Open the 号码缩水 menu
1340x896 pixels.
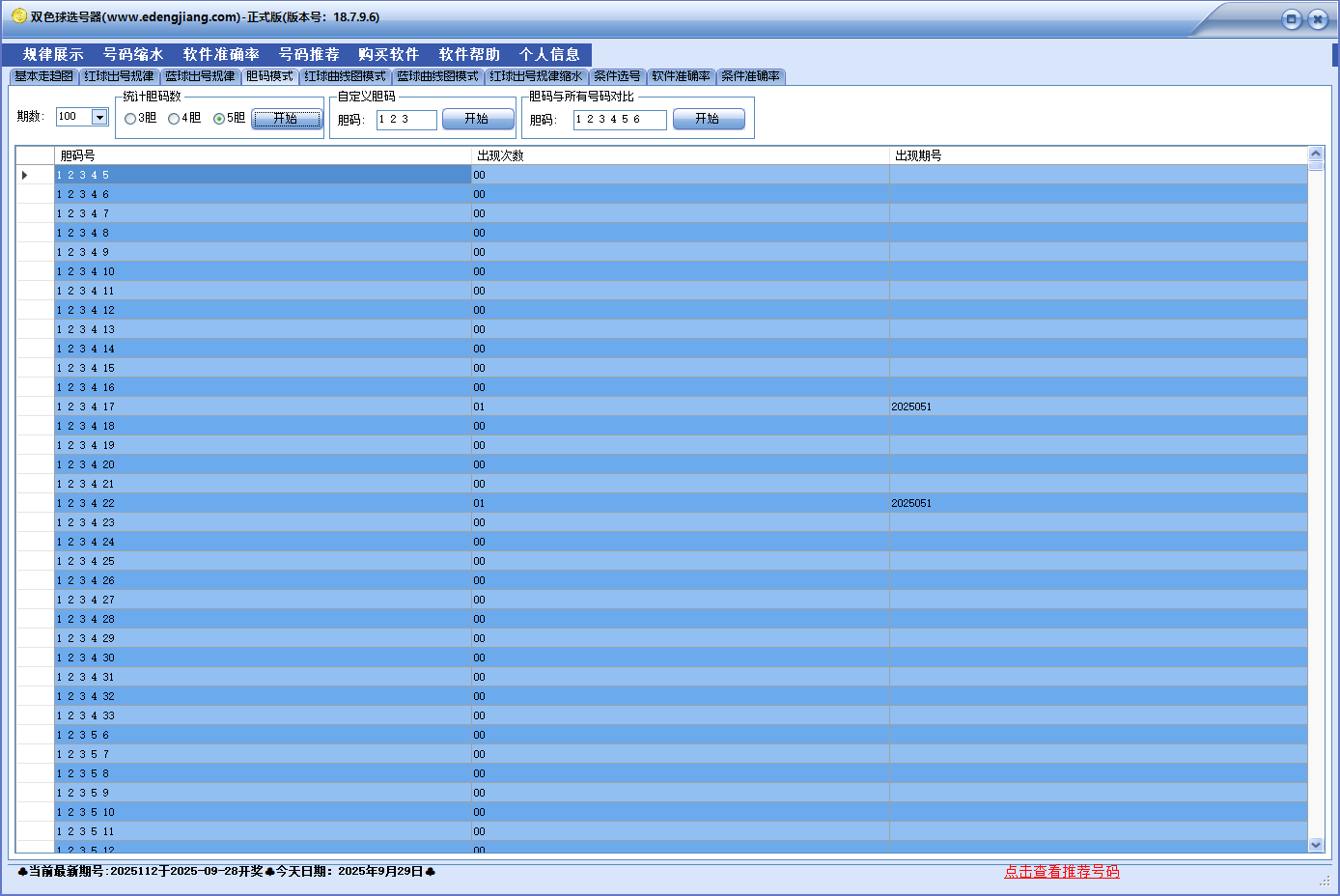[133, 55]
